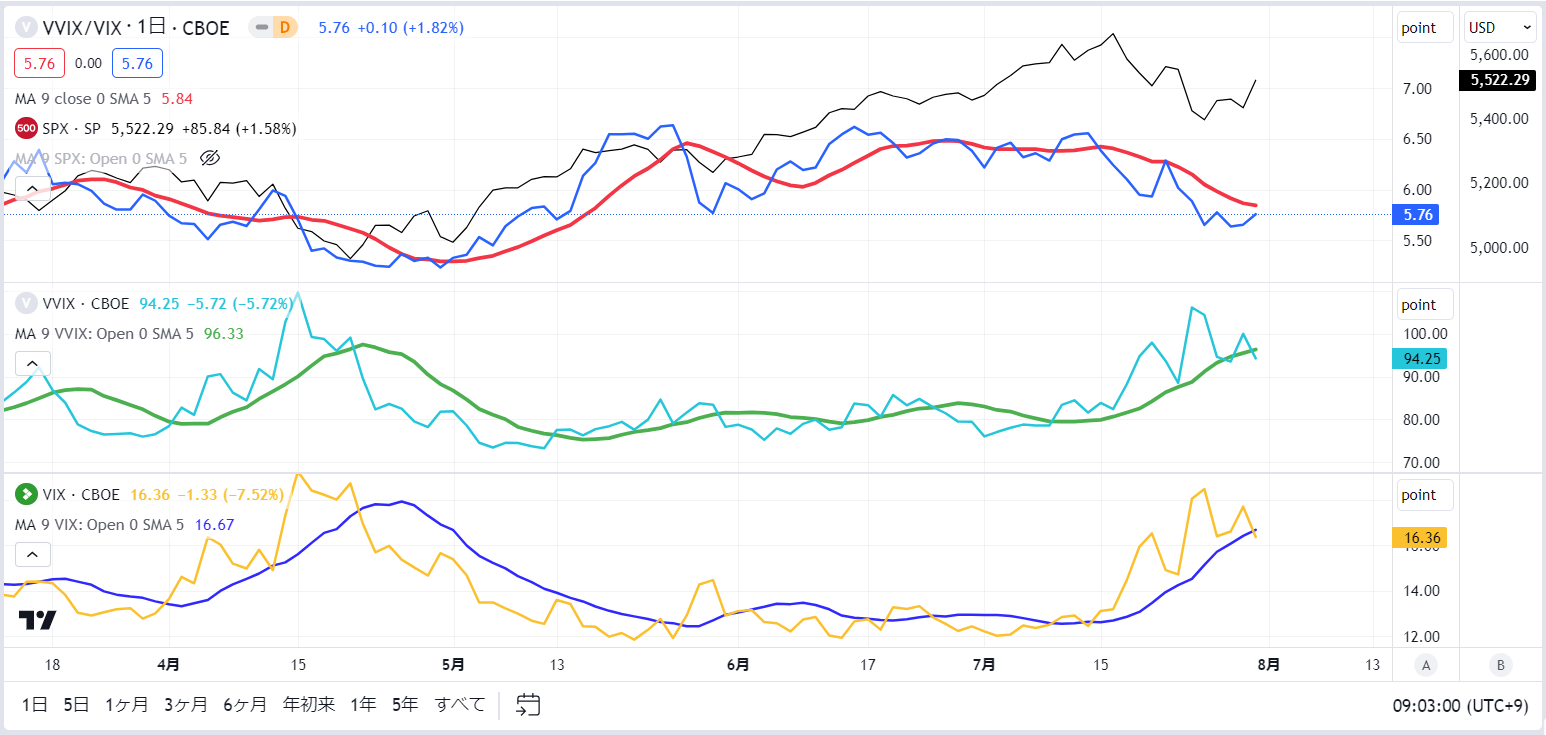Click the 0.00 spread value

coord(88,63)
